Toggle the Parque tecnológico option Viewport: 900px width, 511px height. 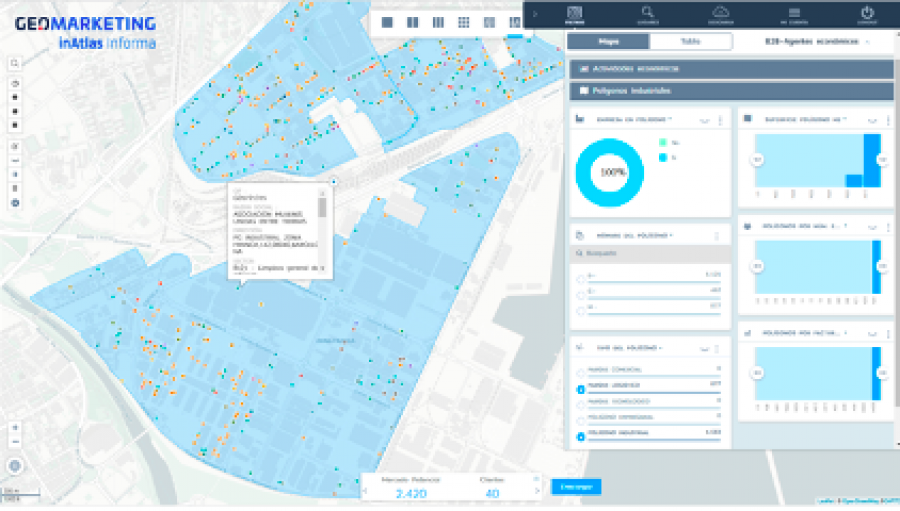(x=580, y=405)
